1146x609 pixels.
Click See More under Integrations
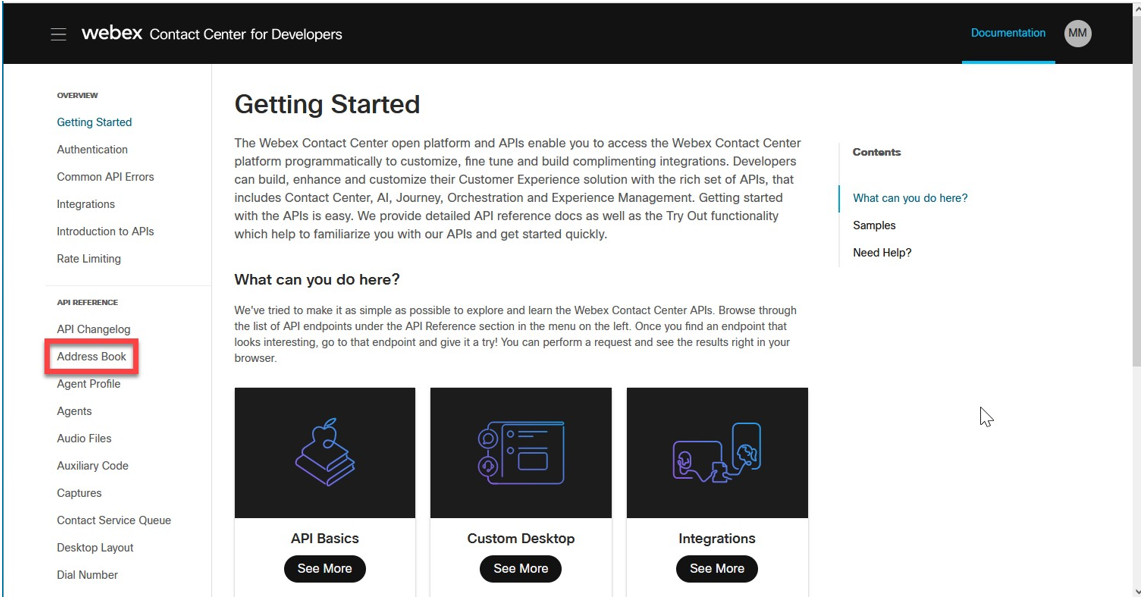click(x=717, y=569)
